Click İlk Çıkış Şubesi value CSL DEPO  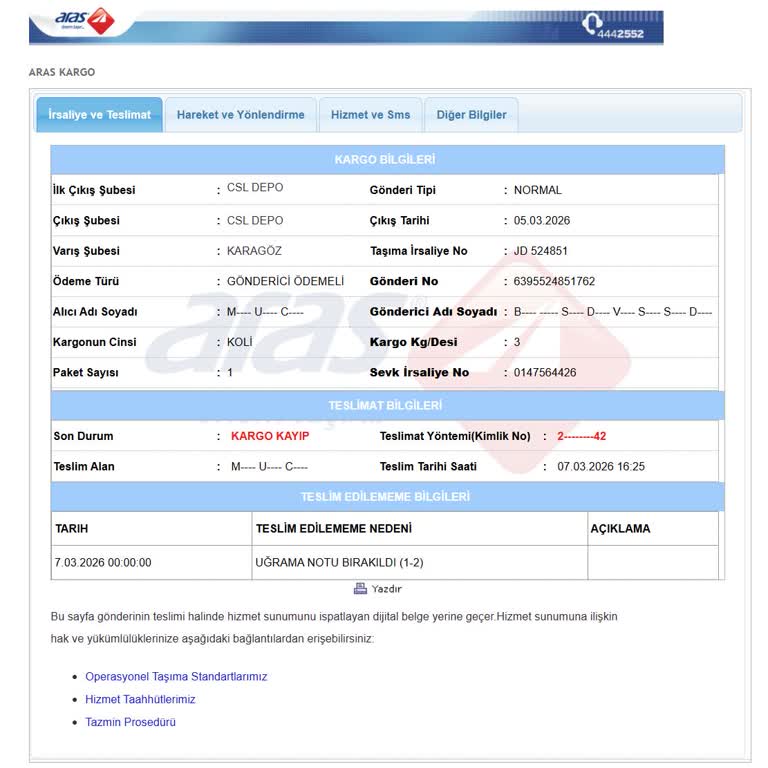click(x=255, y=188)
